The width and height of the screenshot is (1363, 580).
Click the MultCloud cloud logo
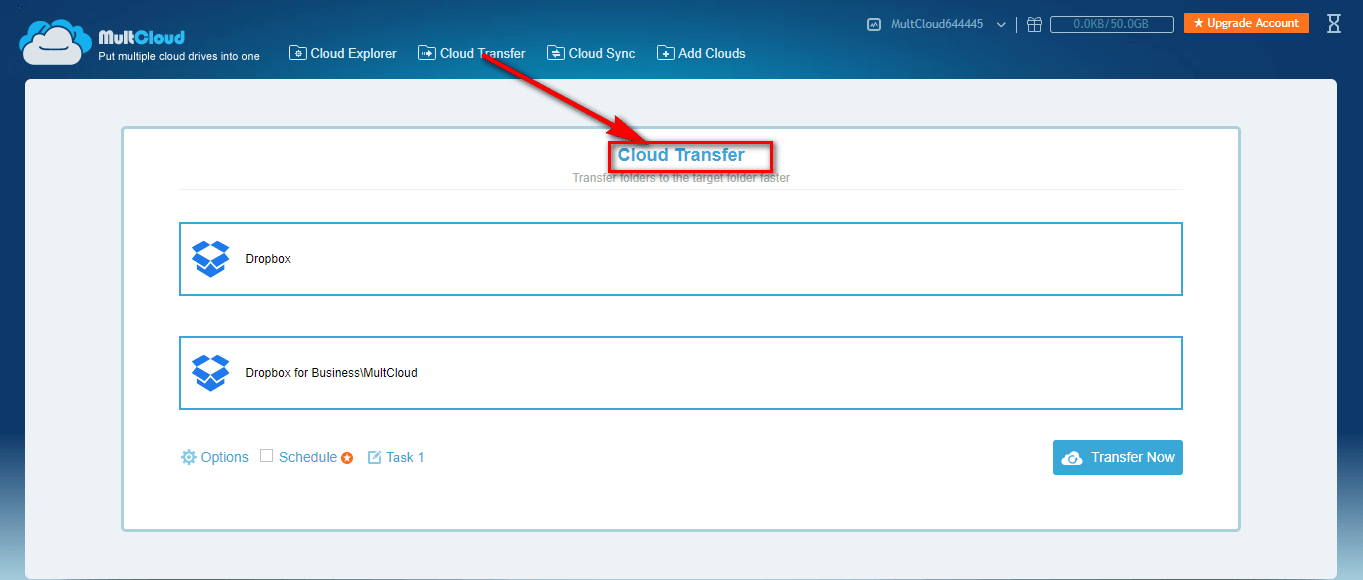point(56,43)
